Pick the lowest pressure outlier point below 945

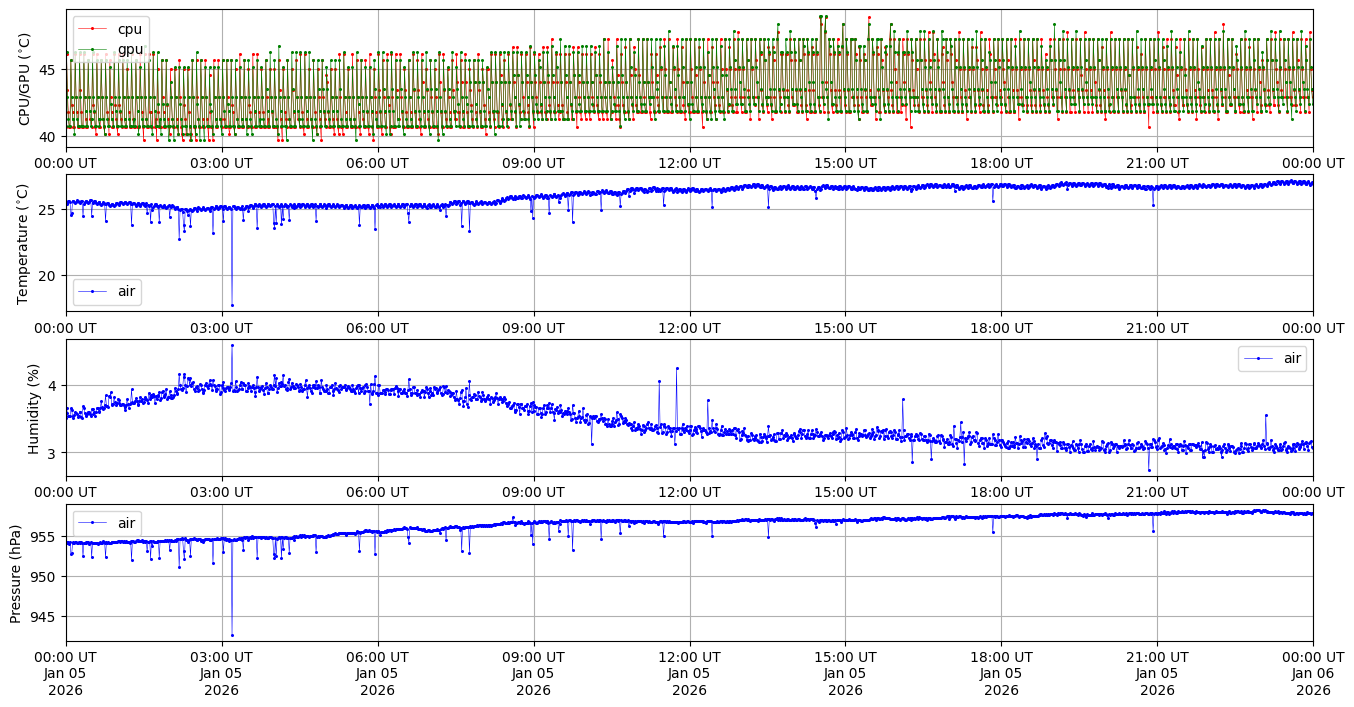coord(232,635)
